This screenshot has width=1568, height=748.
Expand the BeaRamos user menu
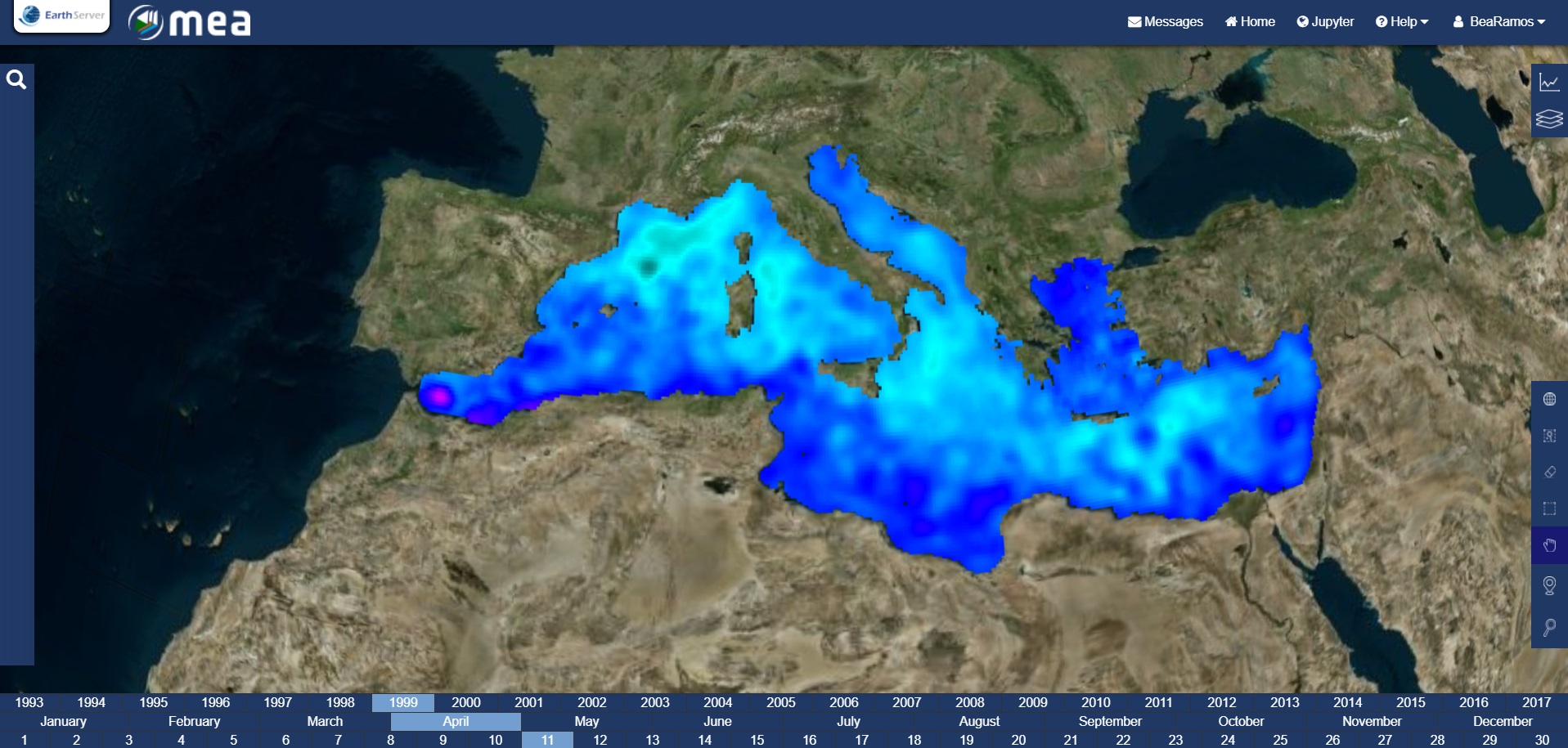(x=1499, y=22)
